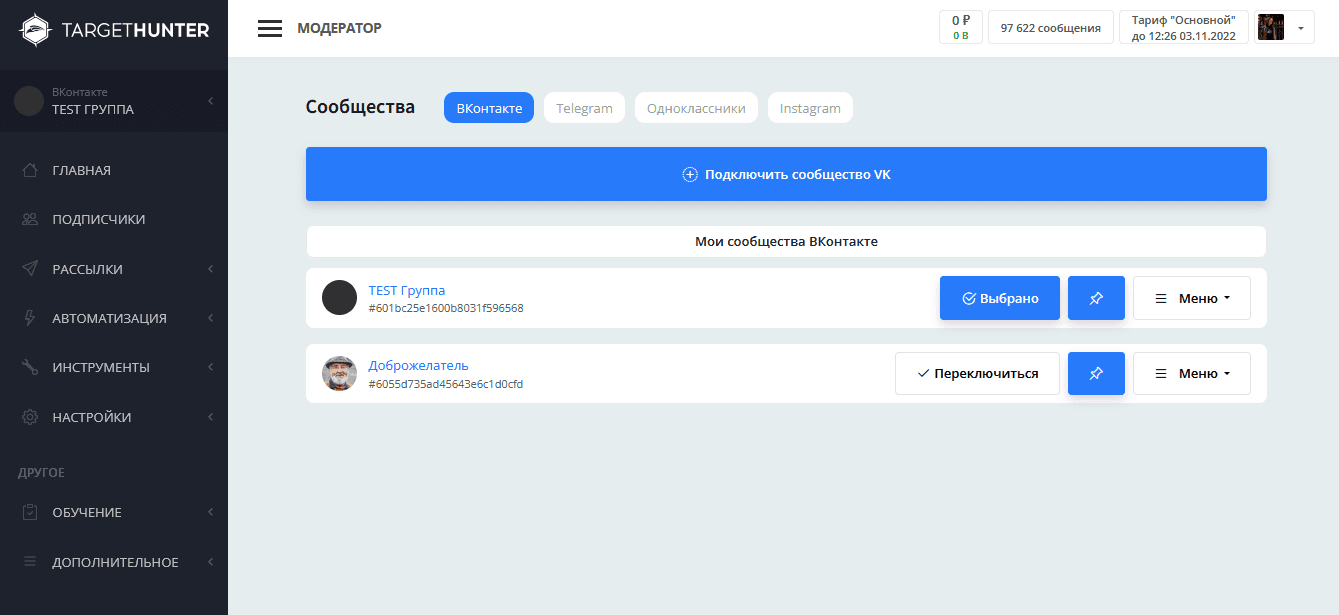Image resolution: width=1339 pixels, height=615 pixels.
Task: Pin the TEST Группа community
Action: tap(1096, 298)
